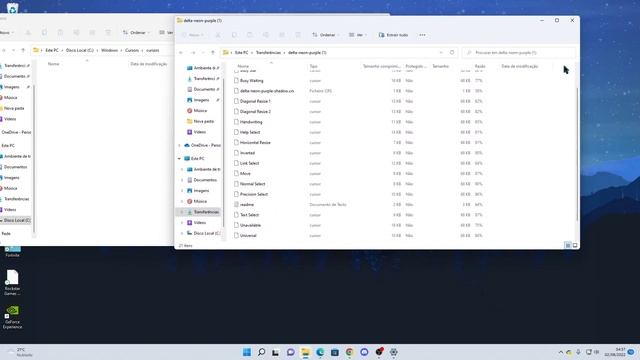This screenshot has width=640, height=360.
Task: Open the address bar history dropdown arrow
Action: click(441, 53)
